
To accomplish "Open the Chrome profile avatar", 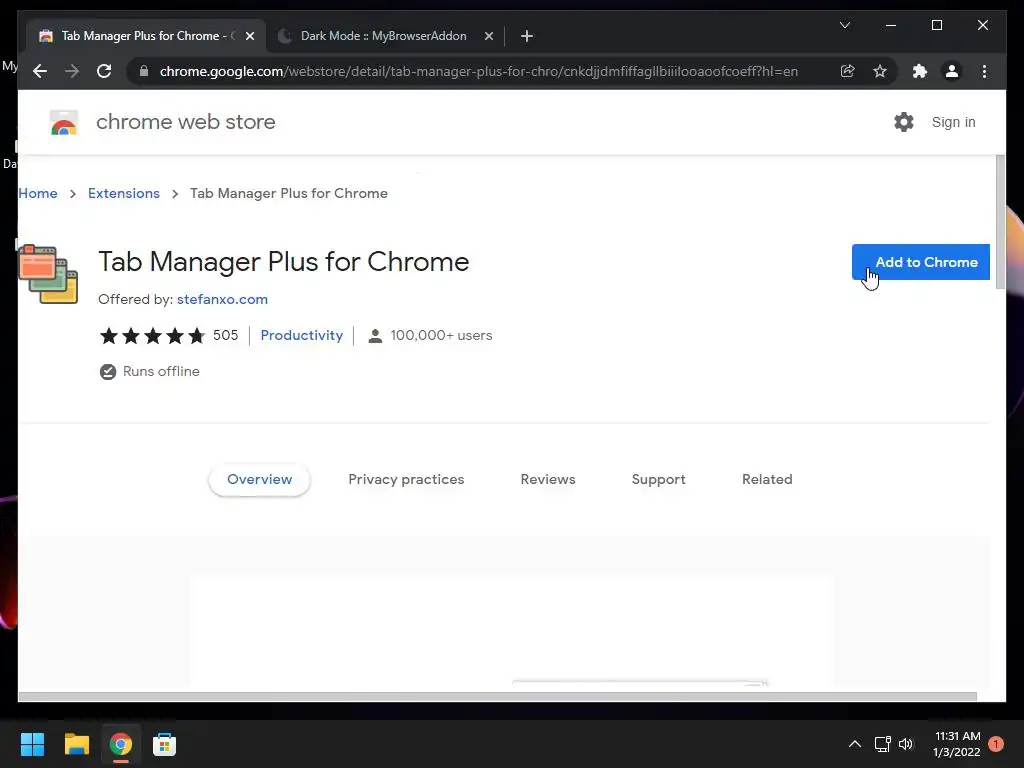I will (952, 71).
